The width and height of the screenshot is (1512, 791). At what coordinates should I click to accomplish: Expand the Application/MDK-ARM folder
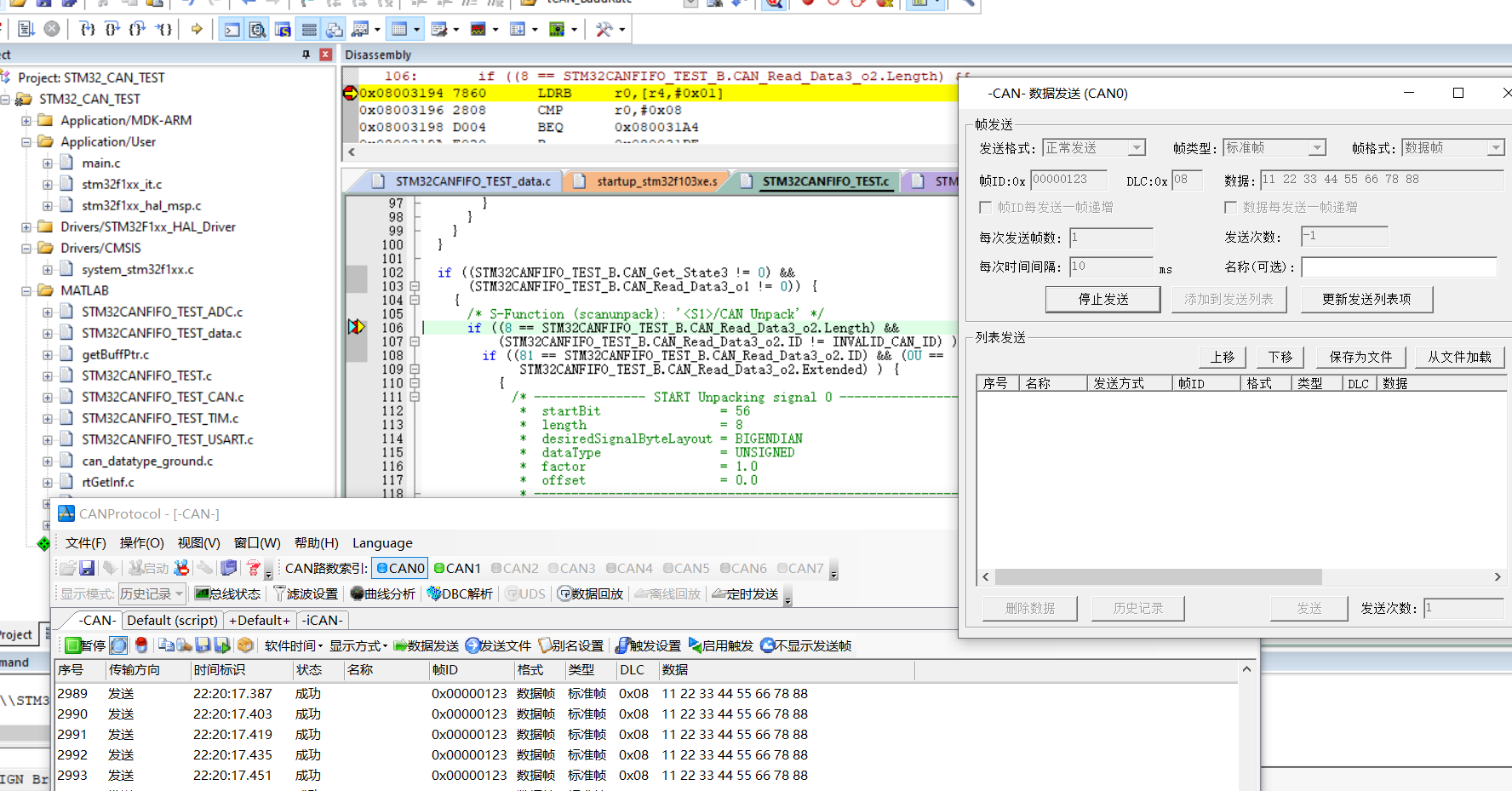(x=26, y=121)
